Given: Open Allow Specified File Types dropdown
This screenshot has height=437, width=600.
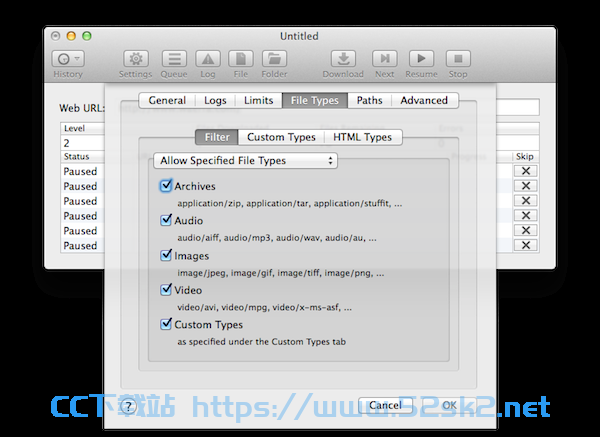Looking at the screenshot, I should 245,161.
